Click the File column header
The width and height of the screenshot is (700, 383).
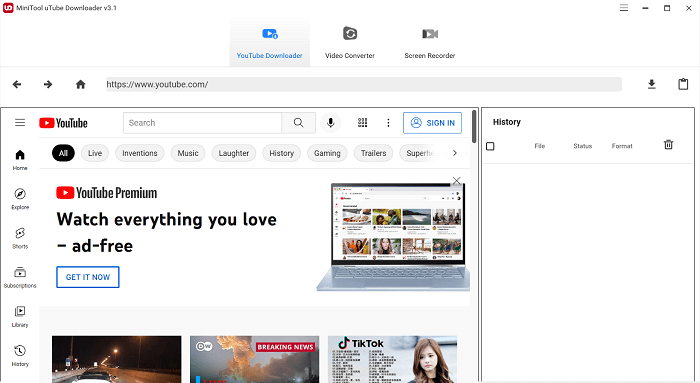pos(540,146)
